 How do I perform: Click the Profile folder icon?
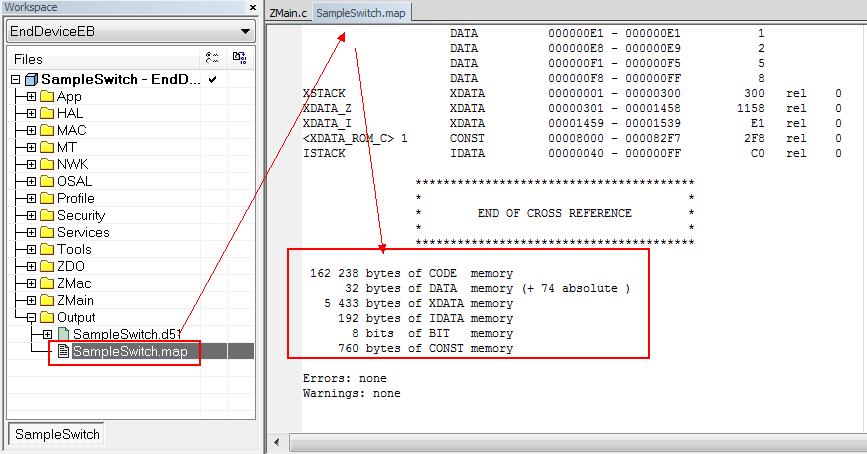47,199
